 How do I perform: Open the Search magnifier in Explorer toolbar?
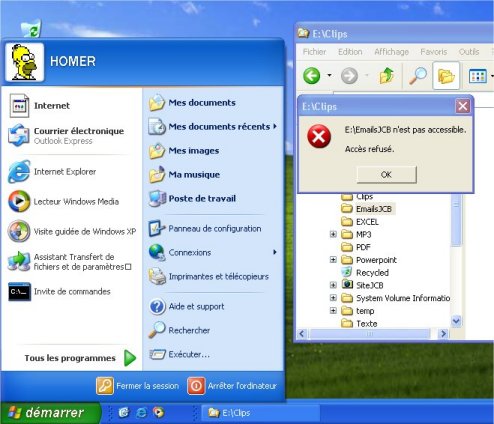pyautogui.click(x=418, y=76)
